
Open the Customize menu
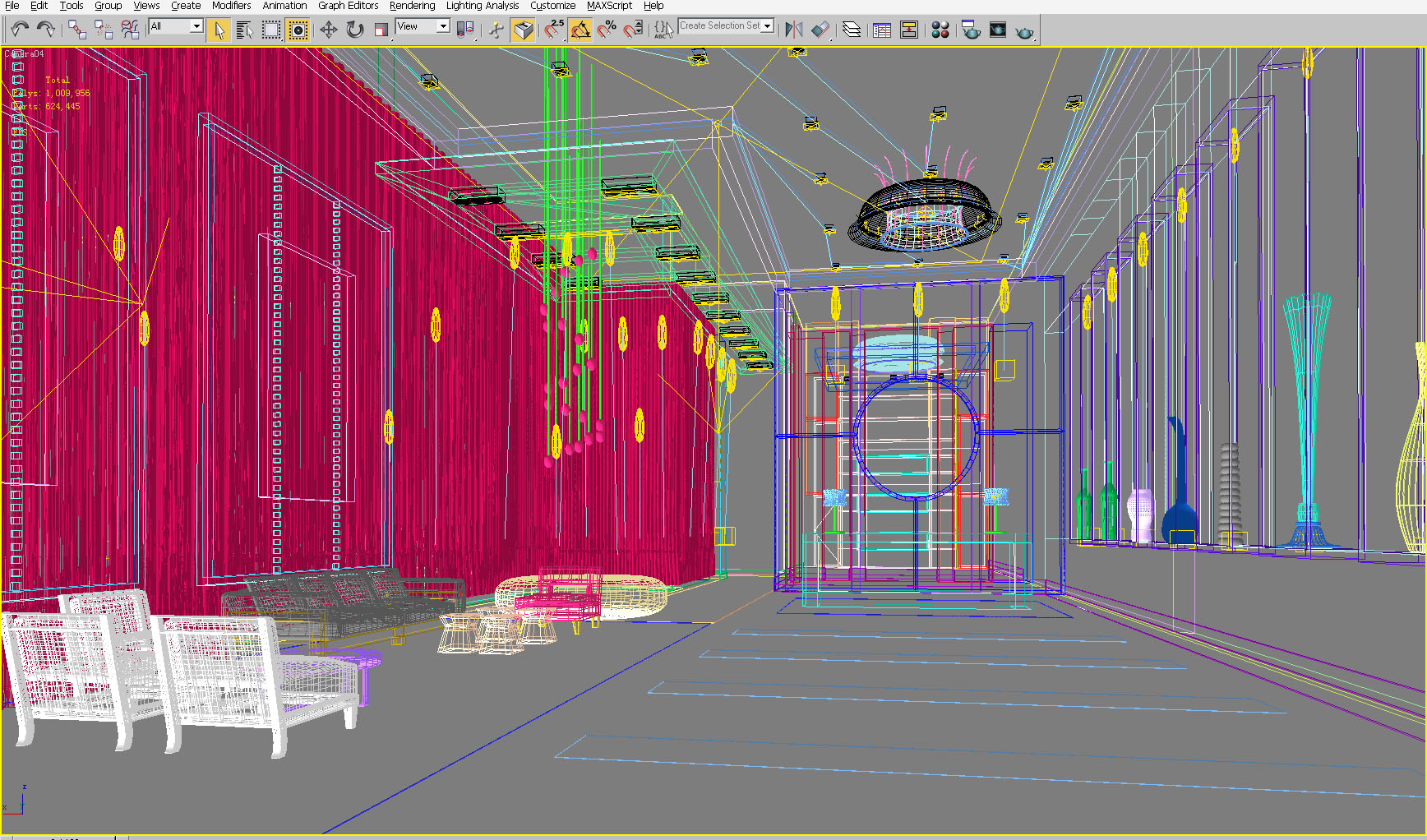[552, 6]
